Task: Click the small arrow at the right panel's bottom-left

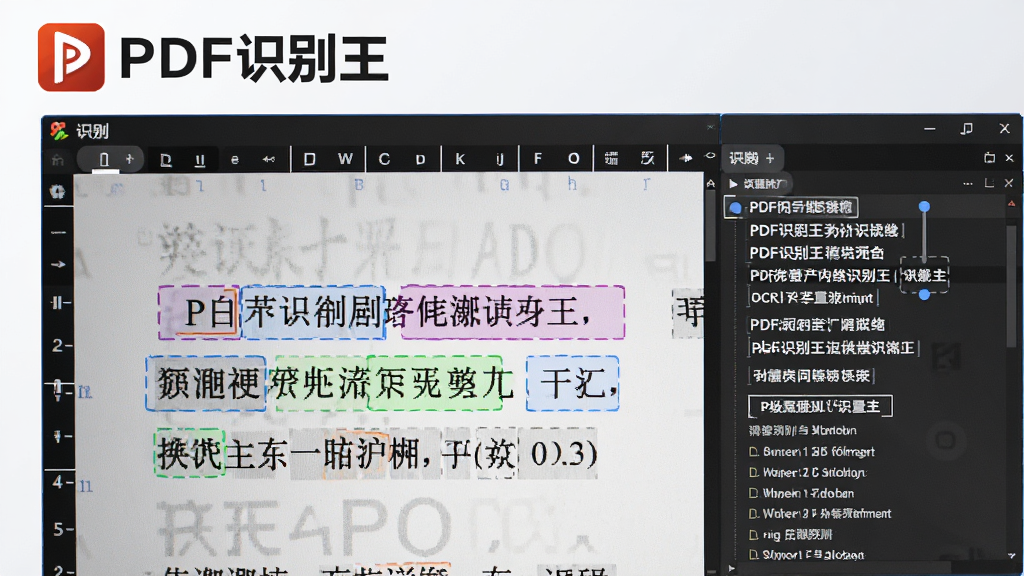Action: pyautogui.click(x=731, y=568)
